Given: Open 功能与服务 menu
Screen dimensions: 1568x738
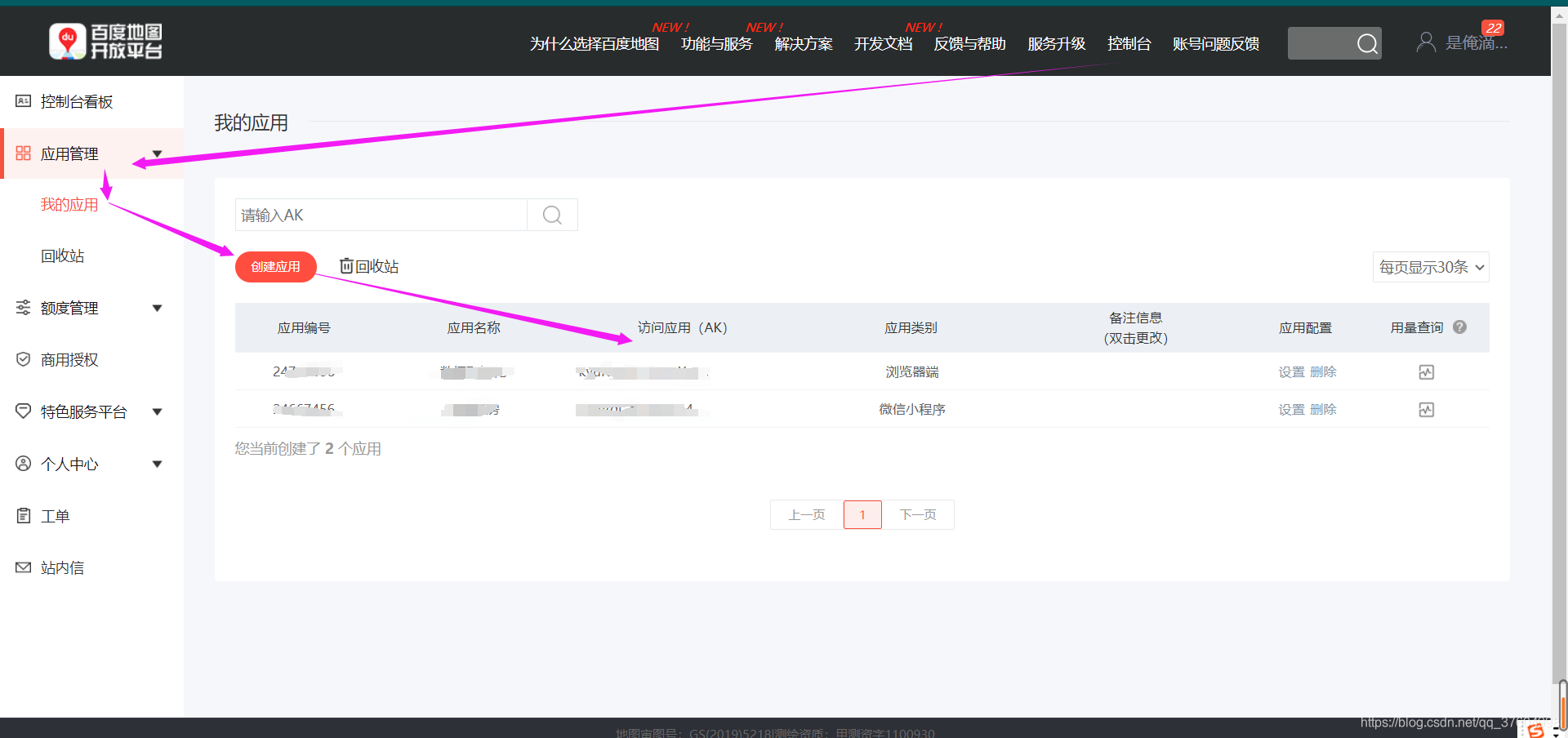Looking at the screenshot, I should point(716,43).
